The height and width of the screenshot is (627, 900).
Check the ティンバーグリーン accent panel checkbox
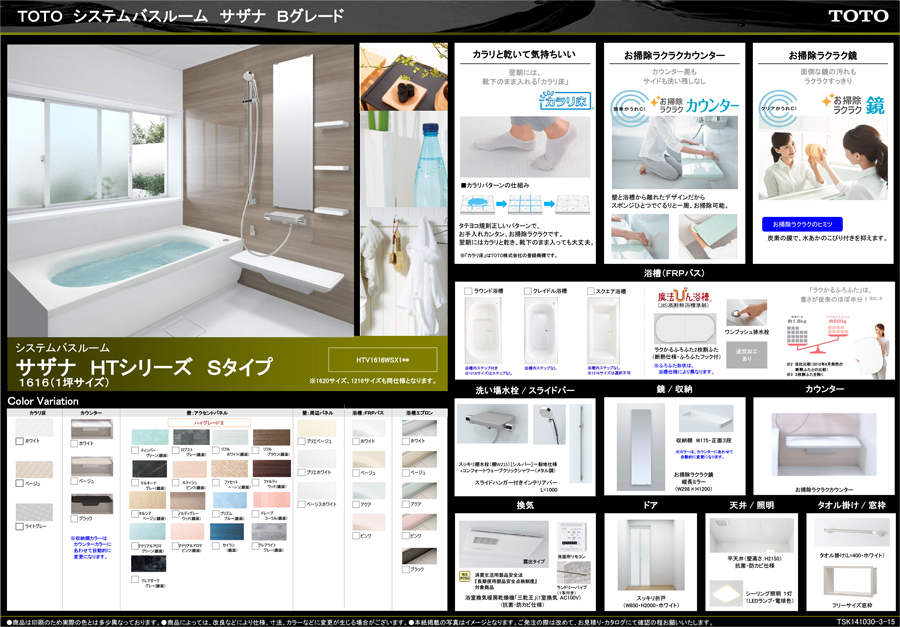[135, 451]
